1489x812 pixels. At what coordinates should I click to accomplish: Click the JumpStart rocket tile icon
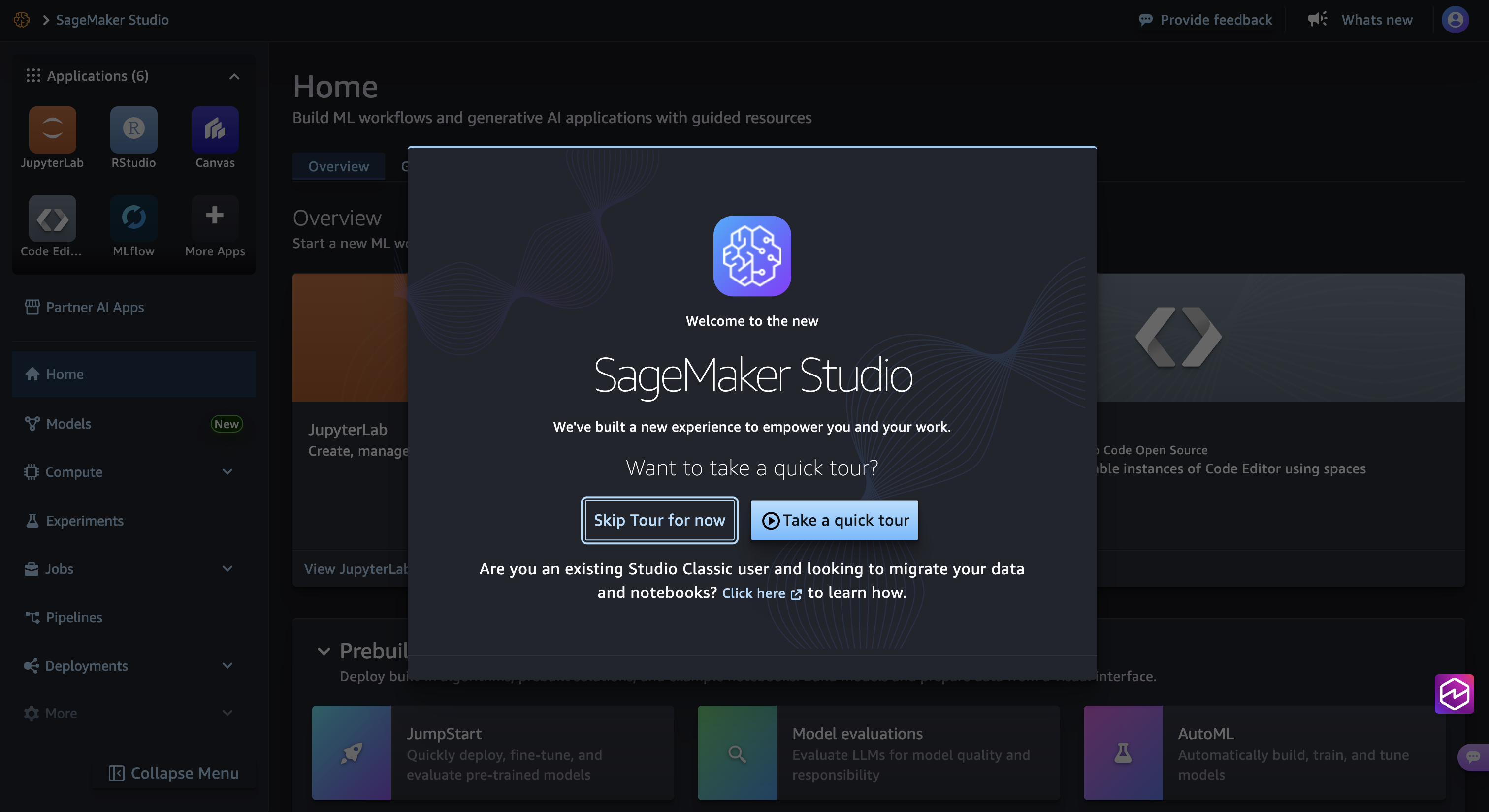click(352, 752)
